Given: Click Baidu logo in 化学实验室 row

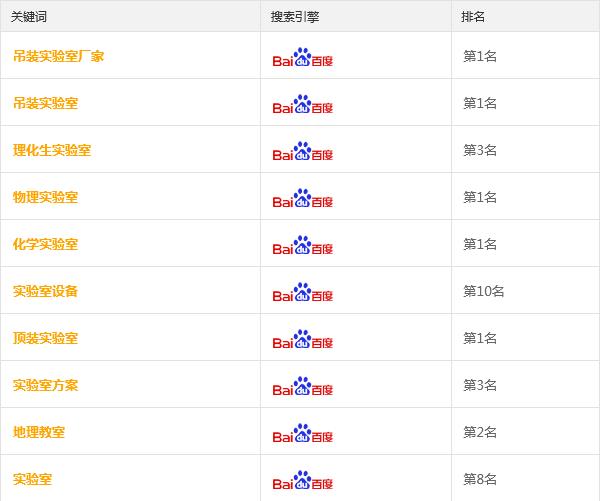Looking at the screenshot, I should click(303, 245).
